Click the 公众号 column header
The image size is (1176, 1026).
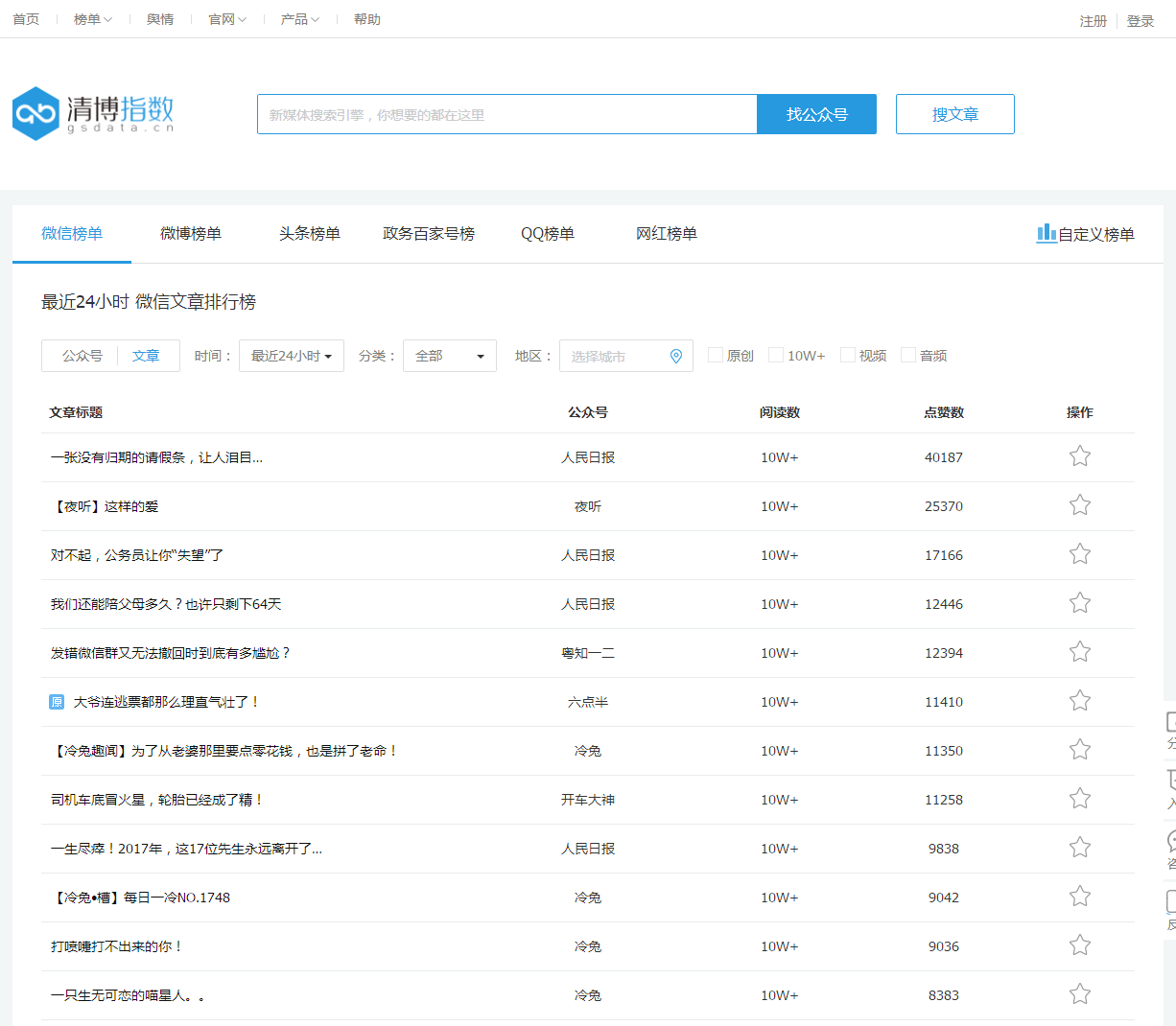click(588, 412)
